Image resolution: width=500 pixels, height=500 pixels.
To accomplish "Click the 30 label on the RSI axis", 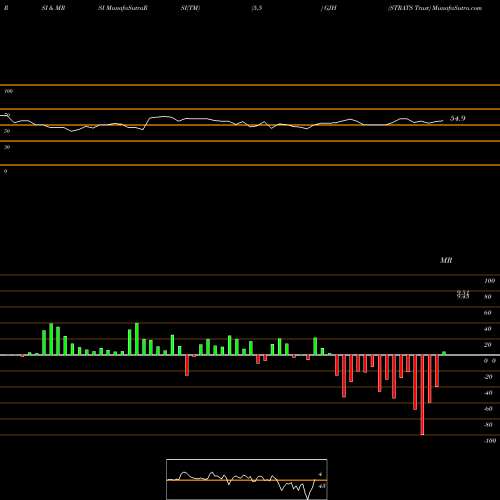I will (7, 147).
